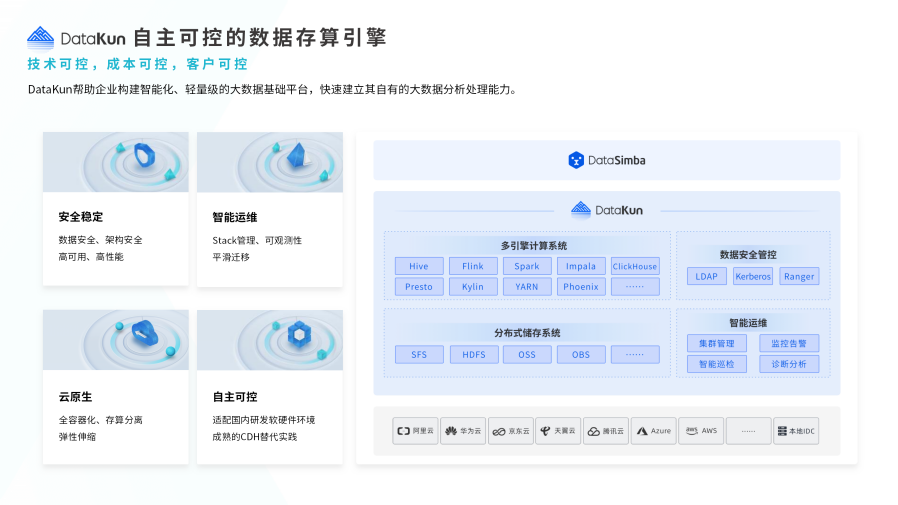Viewport: 898px width, 505px height.
Task: Select the 阿里云 cloud provider tile
Action: [x=415, y=431]
